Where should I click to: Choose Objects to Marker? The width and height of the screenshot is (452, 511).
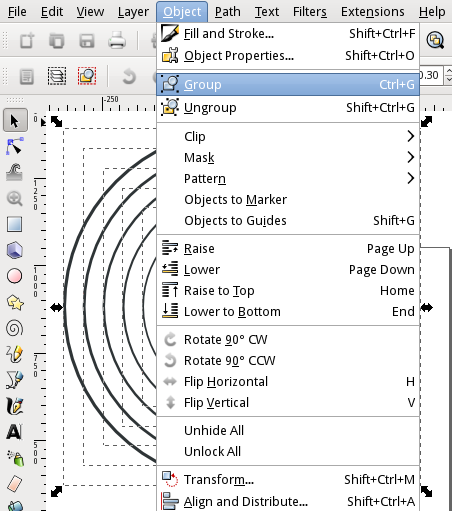[288, 199]
